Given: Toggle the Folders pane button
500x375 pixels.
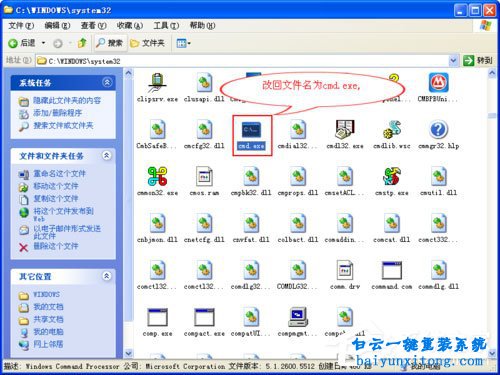Looking at the screenshot, I should 147,43.
